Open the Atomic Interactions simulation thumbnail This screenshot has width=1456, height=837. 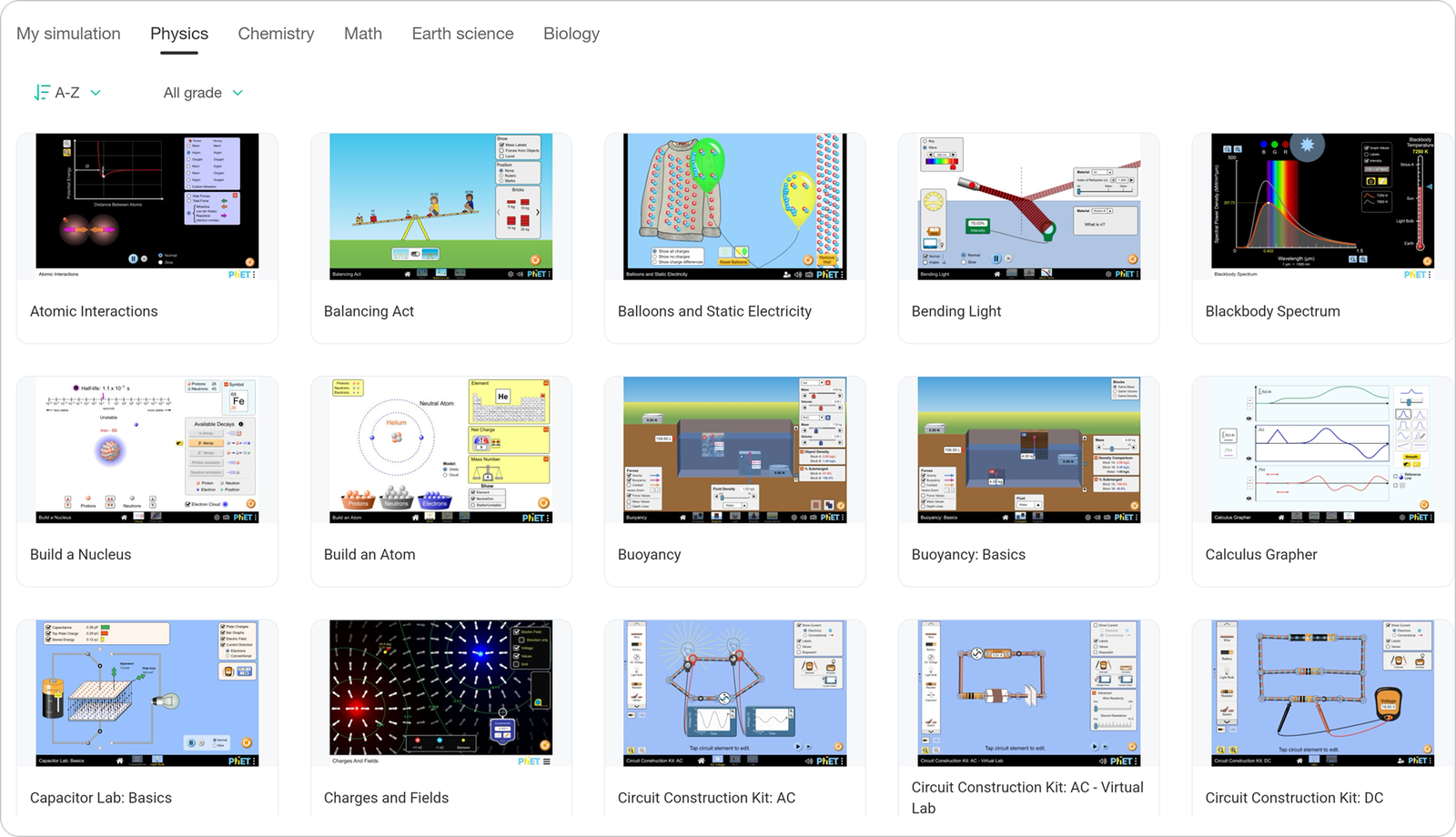pyautogui.click(x=147, y=207)
